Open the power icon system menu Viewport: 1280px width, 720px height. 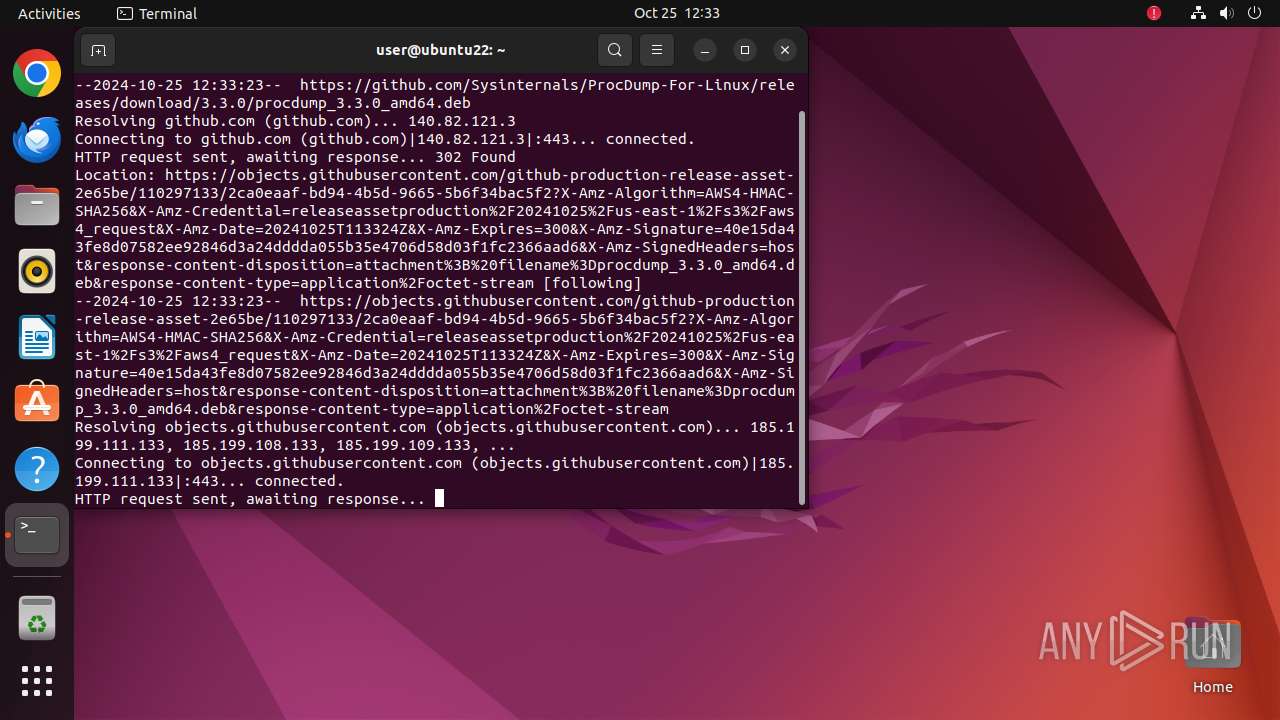tap(1255, 13)
